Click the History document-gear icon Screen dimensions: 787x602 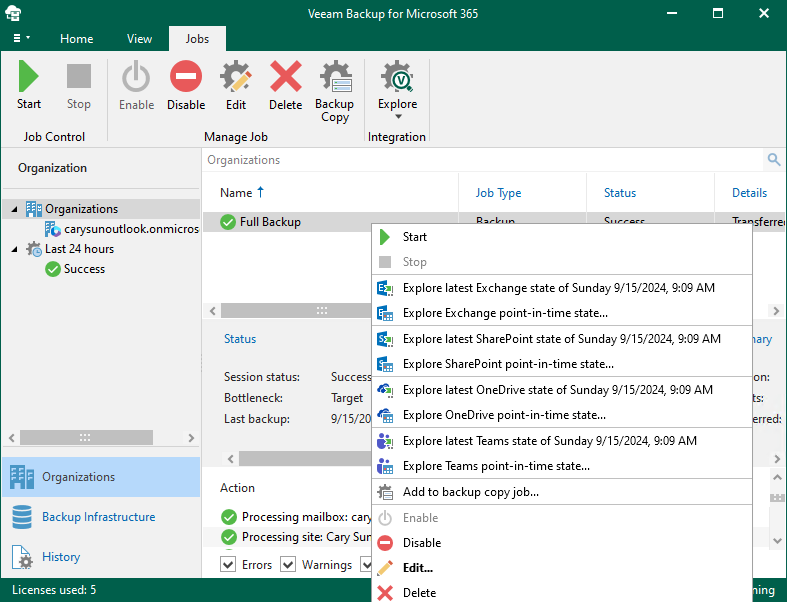[22, 557]
